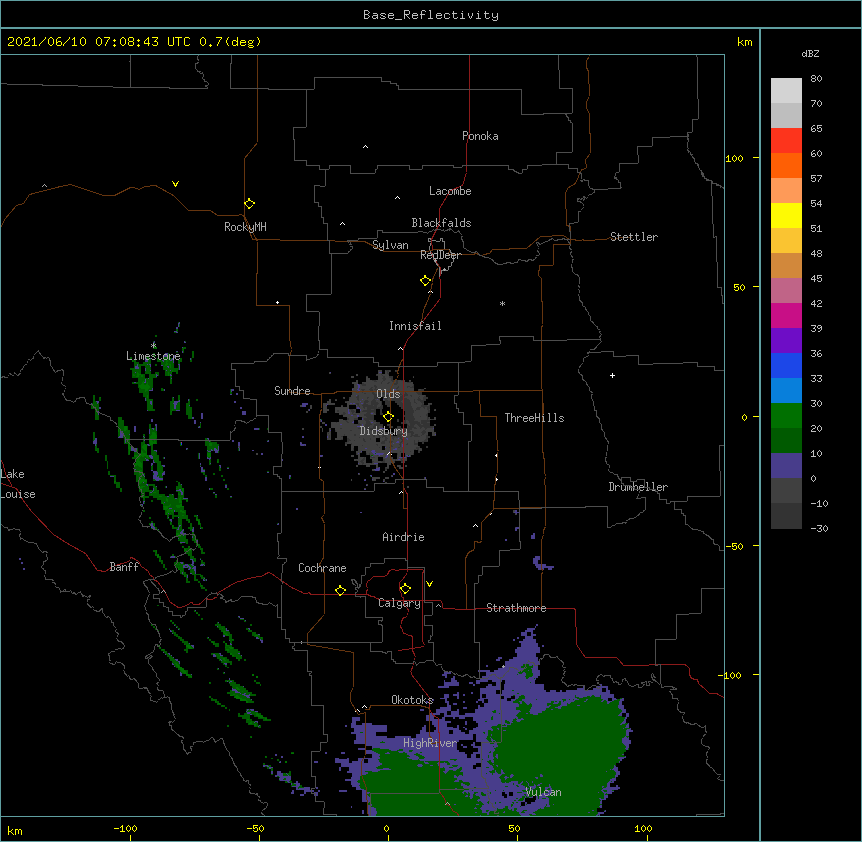The height and width of the screenshot is (842, 862).
Task: Select the yellow diamond between Olds and Didsbury
Action: tap(388, 417)
